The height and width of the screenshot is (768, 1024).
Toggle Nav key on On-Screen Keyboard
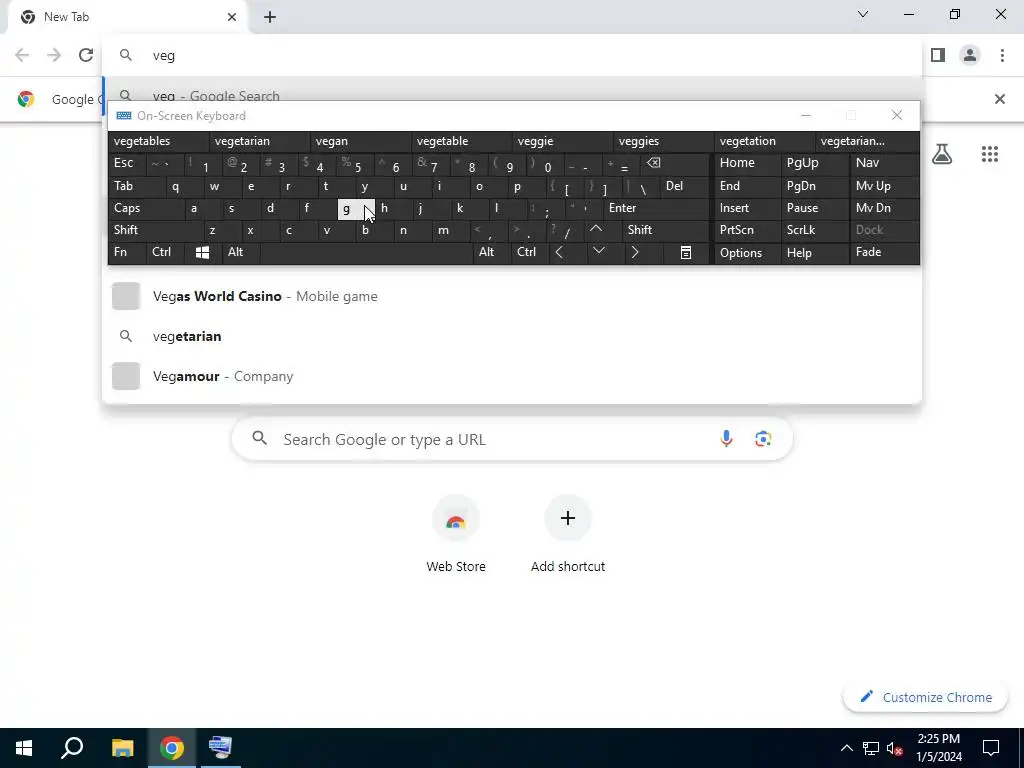tap(884, 163)
